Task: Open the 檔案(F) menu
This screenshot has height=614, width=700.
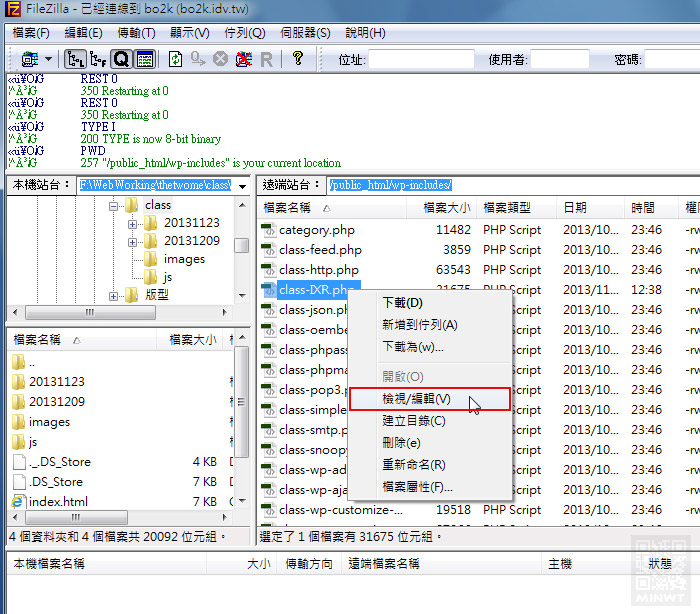Action: (x=31, y=33)
